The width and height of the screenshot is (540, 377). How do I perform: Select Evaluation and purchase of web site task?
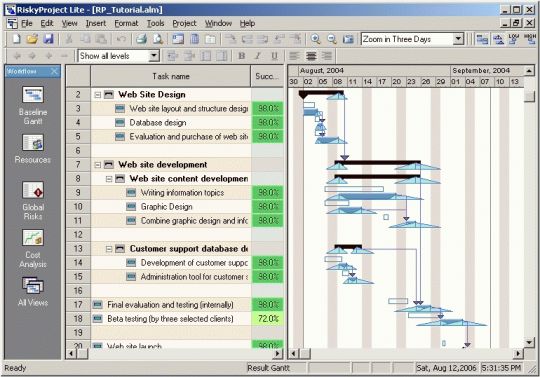189,137
